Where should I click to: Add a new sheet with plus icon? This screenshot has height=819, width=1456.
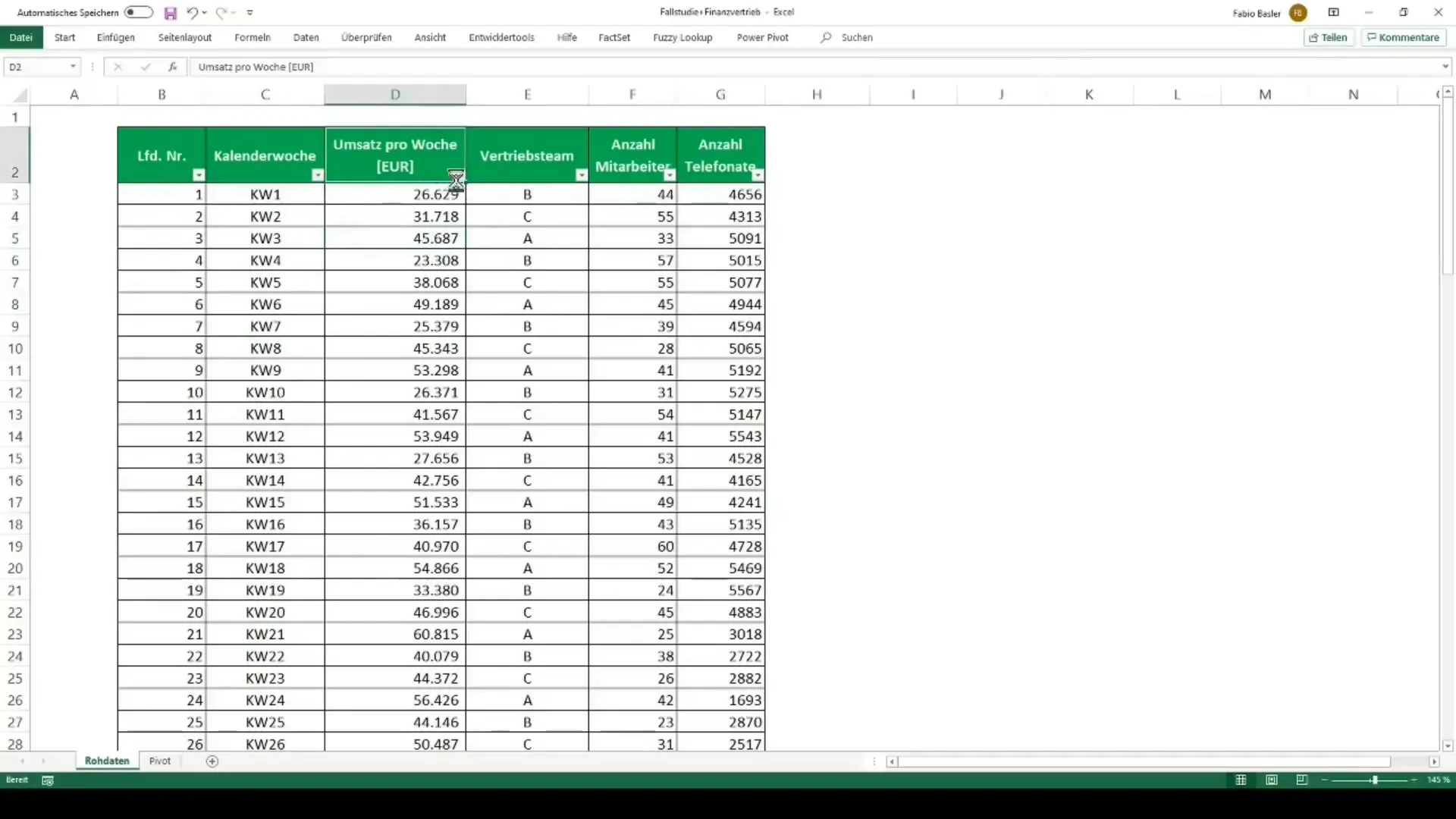[x=212, y=761]
